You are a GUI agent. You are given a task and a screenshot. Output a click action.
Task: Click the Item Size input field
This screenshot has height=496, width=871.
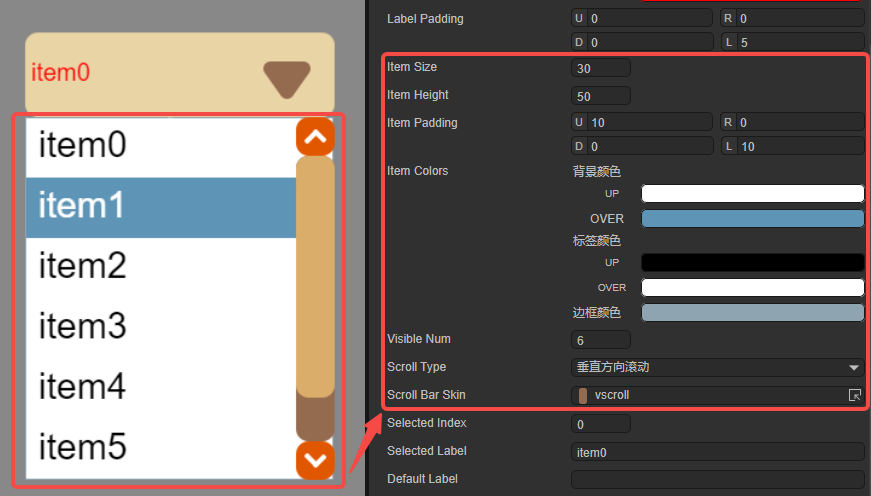point(601,68)
